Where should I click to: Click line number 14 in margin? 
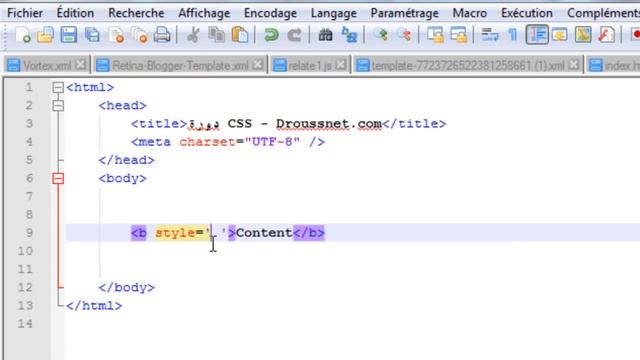pyautogui.click(x=25, y=324)
